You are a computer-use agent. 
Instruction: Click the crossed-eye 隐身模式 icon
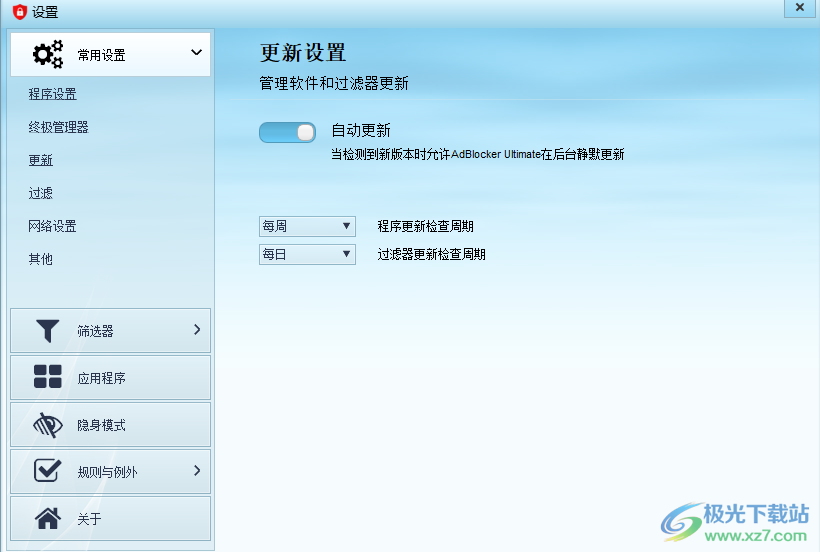point(48,424)
